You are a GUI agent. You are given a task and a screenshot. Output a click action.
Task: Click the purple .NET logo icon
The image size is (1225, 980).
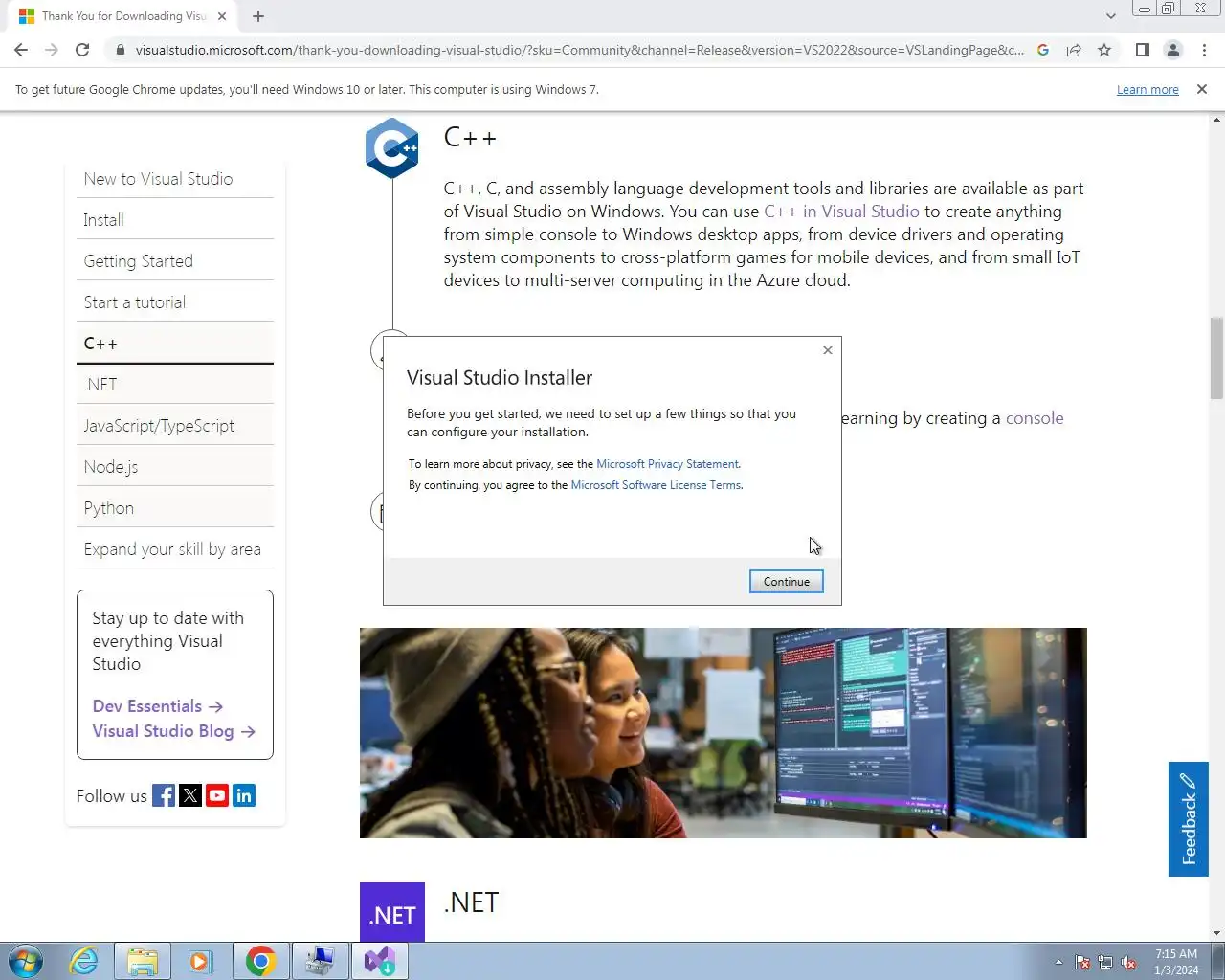pyautogui.click(x=392, y=912)
